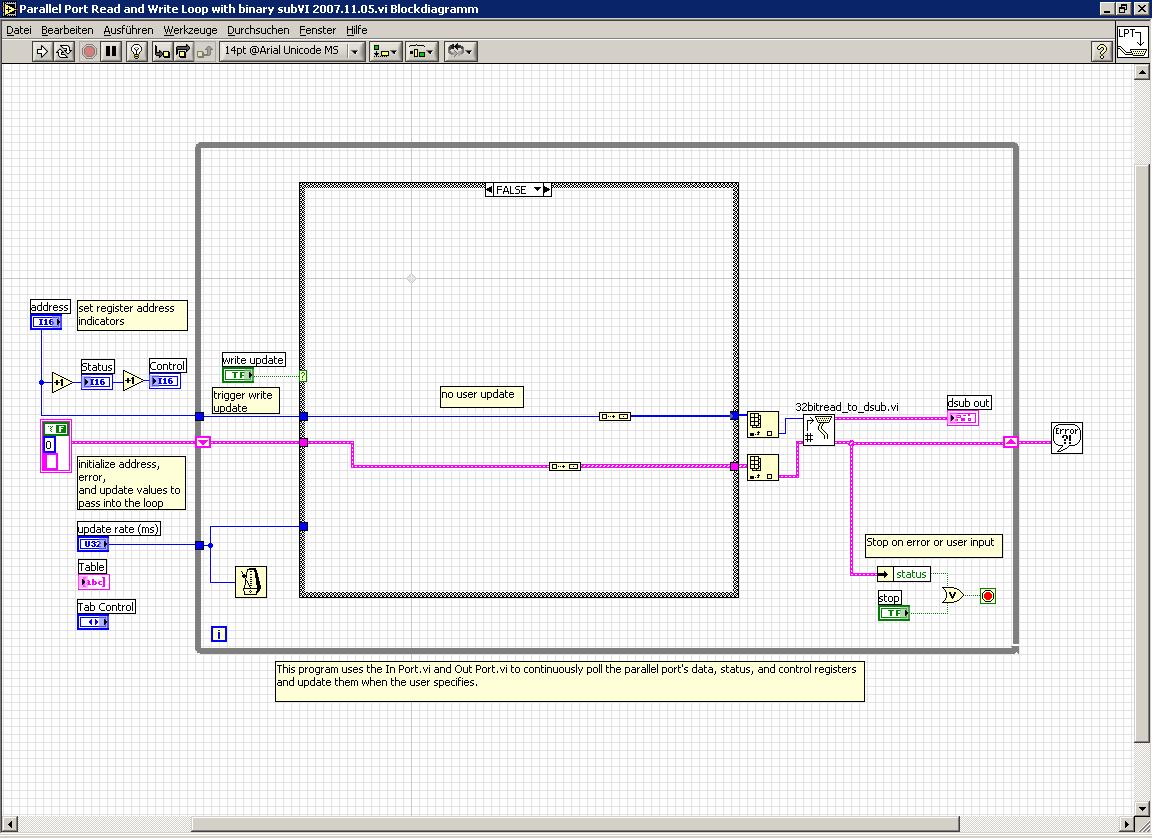Click the loop iteration terminal i
Image resolution: width=1152 pixels, height=838 pixels.
point(219,634)
